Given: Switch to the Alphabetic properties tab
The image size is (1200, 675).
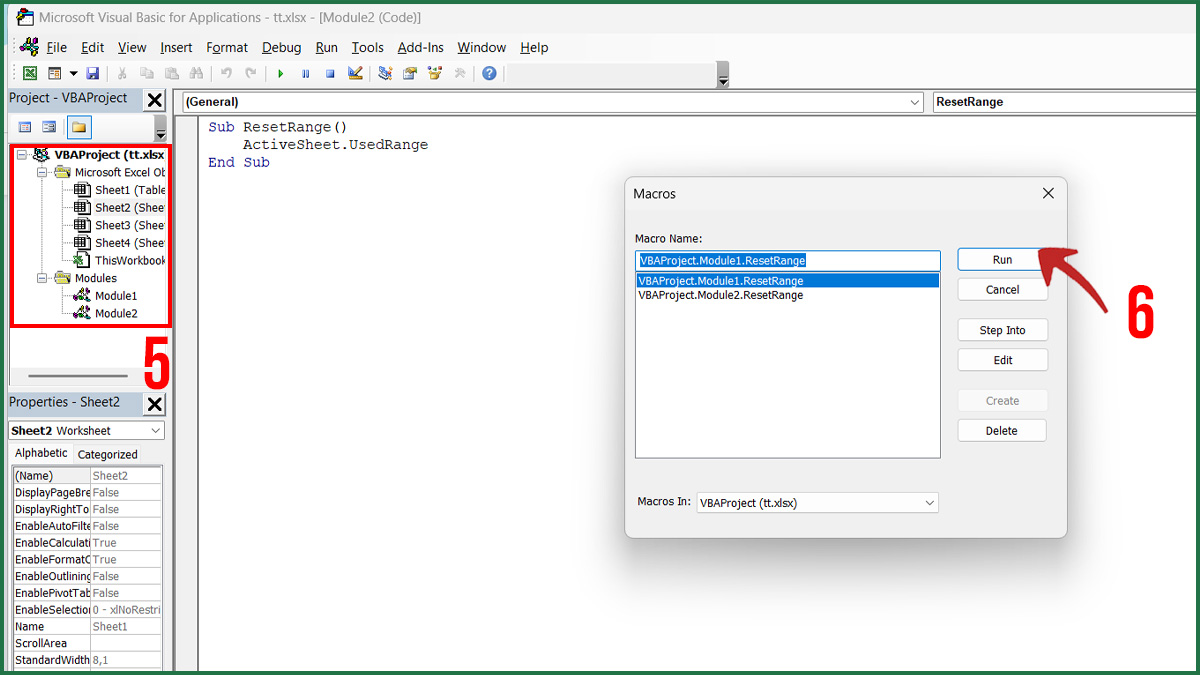Looking at the screenshot, I should tap(41, 453).
